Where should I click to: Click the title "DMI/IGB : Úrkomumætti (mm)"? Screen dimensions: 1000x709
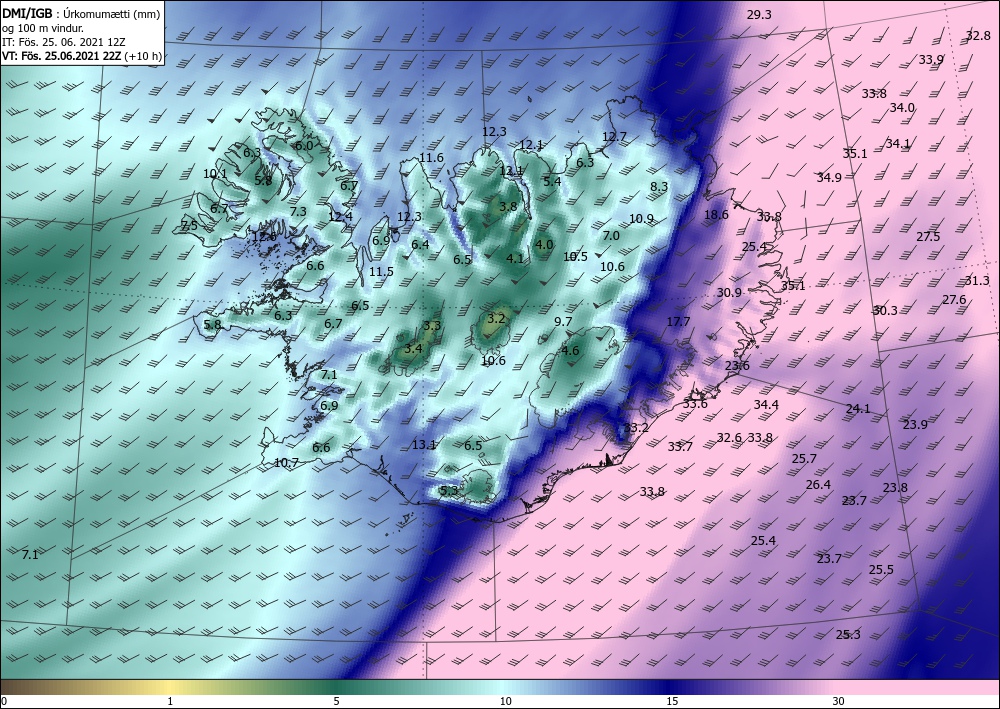click(81, 13)
